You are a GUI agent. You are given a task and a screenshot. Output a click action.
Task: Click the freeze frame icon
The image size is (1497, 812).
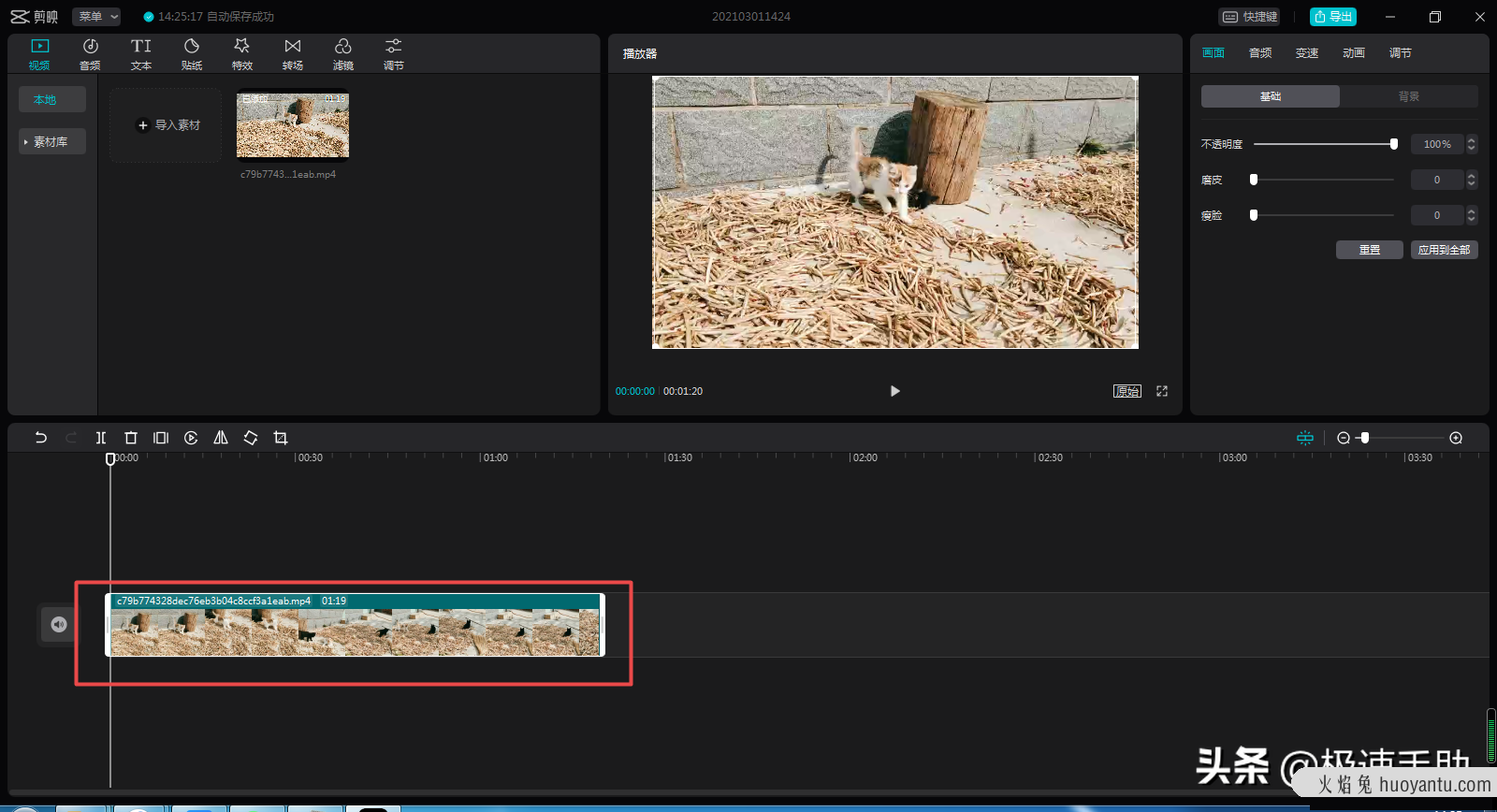[161, 438]
